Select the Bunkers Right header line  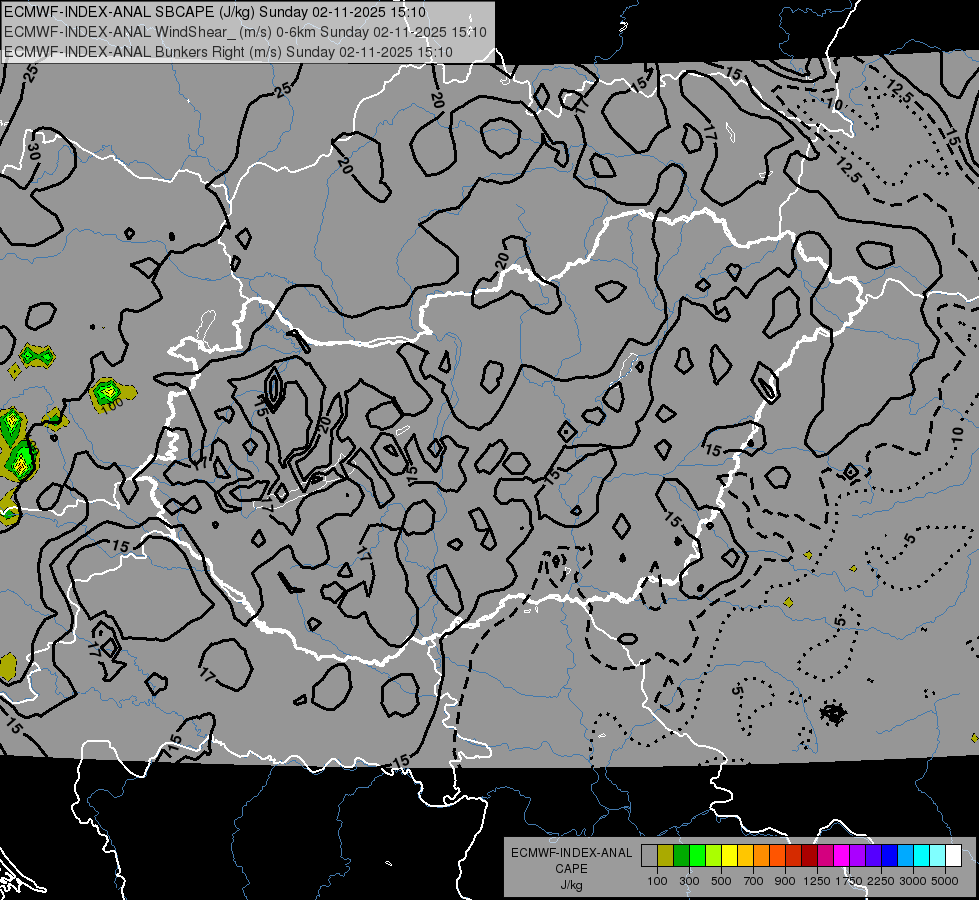click(228, 52)
